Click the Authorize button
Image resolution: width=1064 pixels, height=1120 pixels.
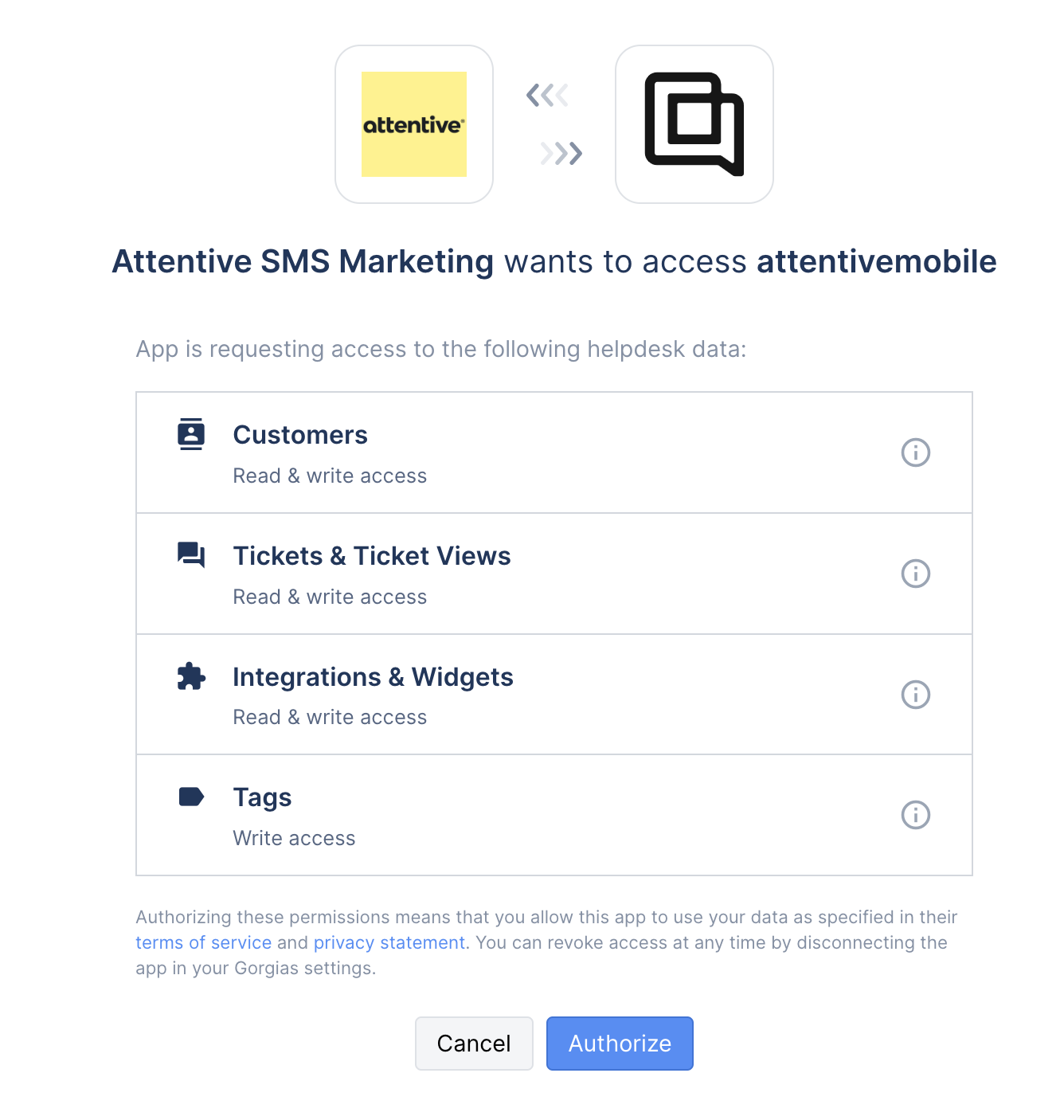pos(620,1044)
